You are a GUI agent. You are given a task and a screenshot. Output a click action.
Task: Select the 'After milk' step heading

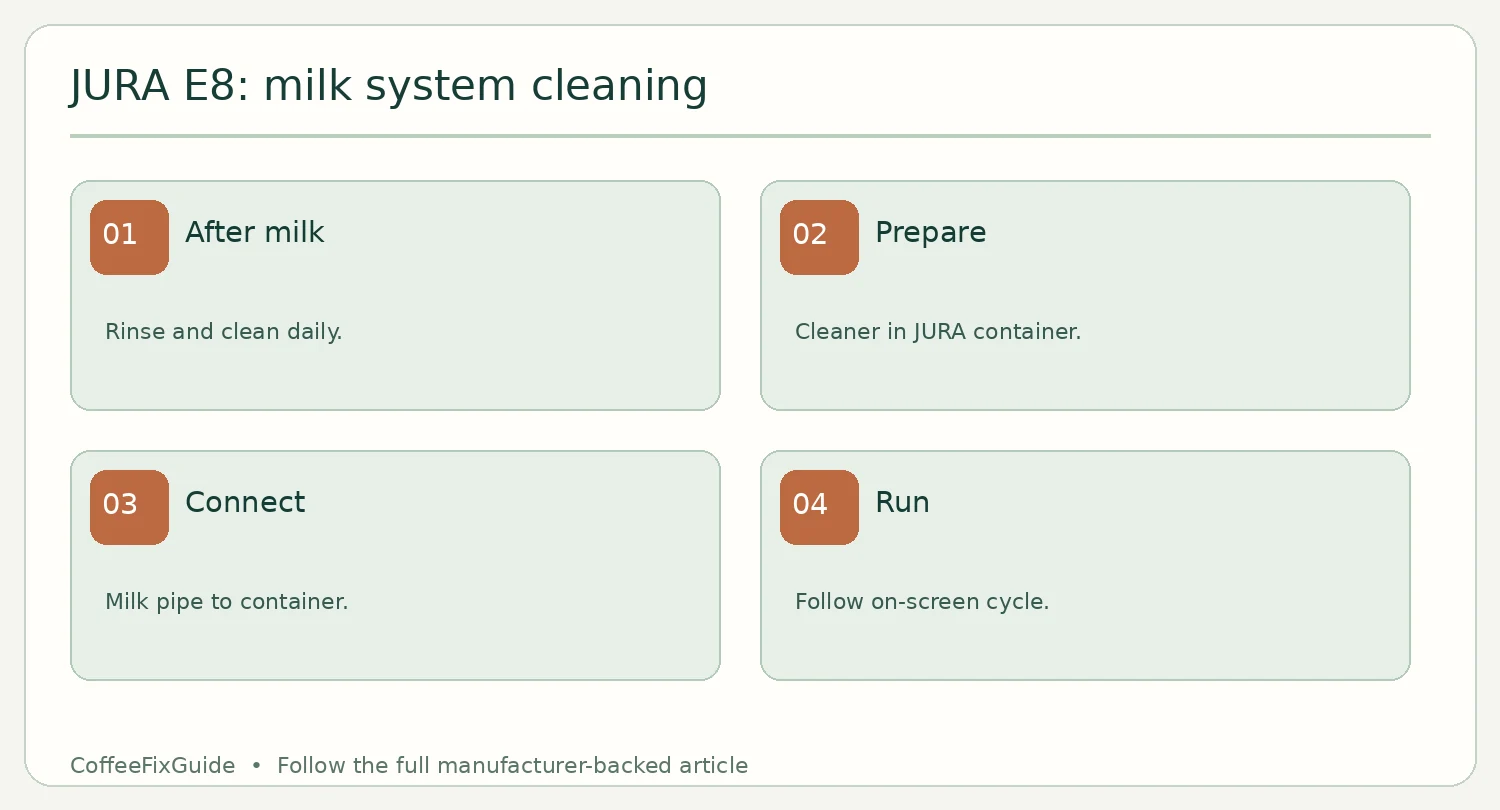255,233
